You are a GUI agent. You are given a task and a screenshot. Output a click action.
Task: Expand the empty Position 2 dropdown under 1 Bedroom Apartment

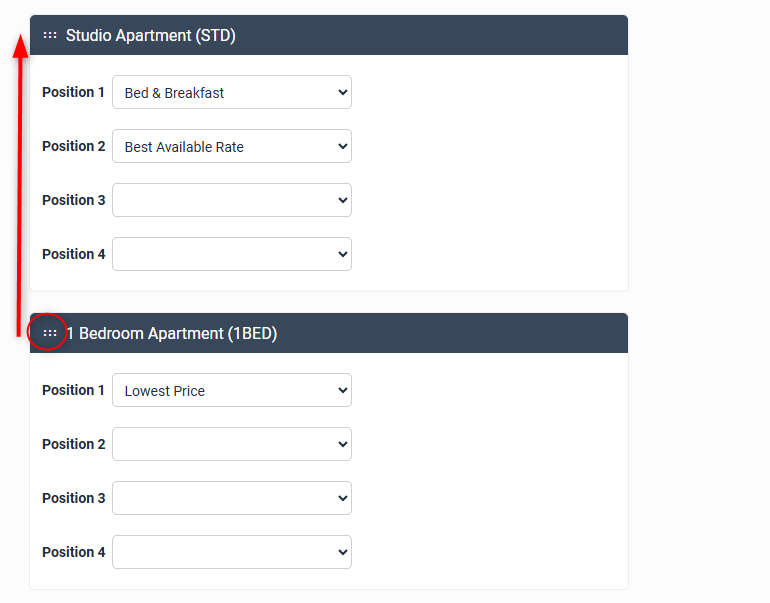coord(232,444)
